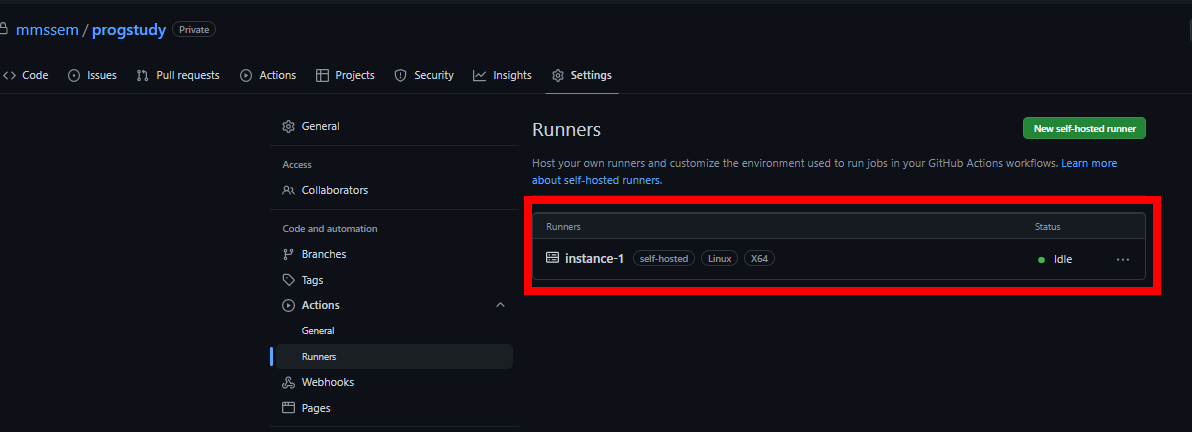Select Runners in Actions submenu

click(x=394, y=357)
